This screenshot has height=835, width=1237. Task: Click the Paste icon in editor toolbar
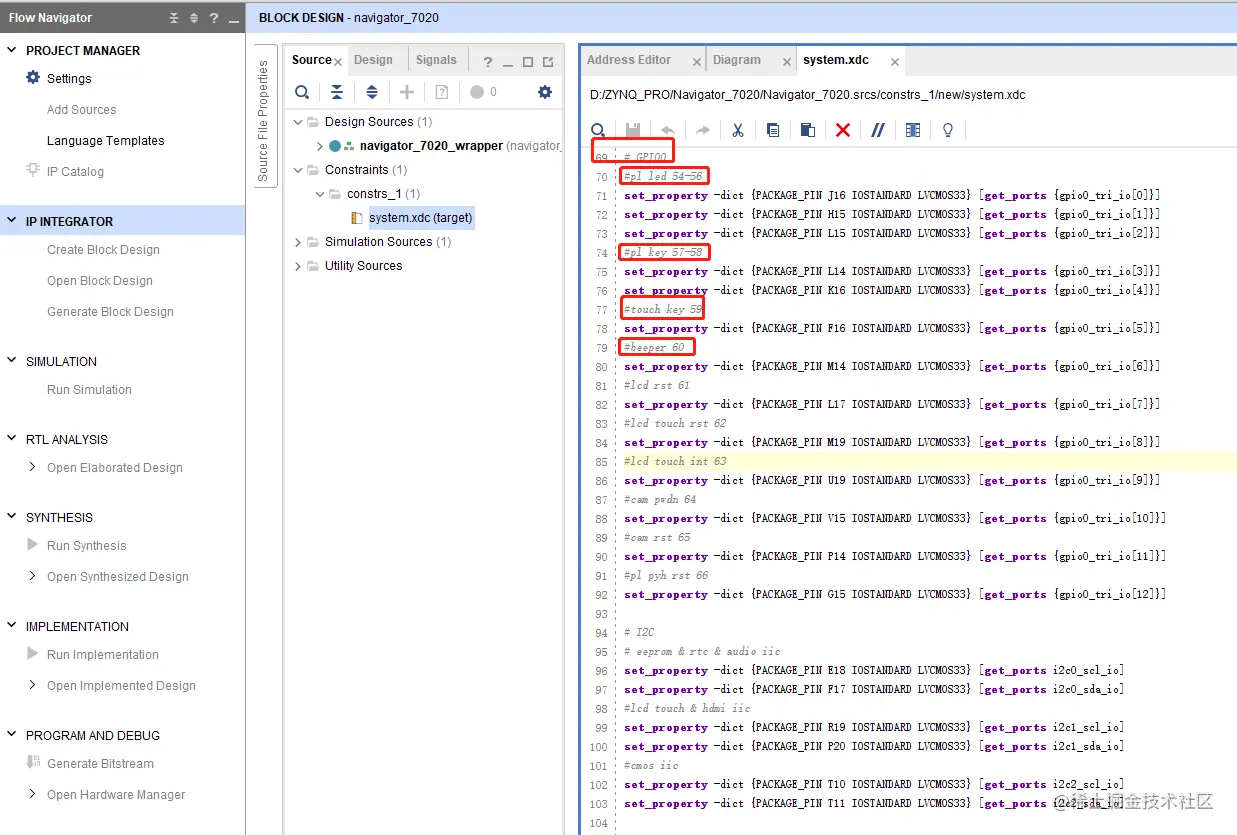tap(808, 130)
